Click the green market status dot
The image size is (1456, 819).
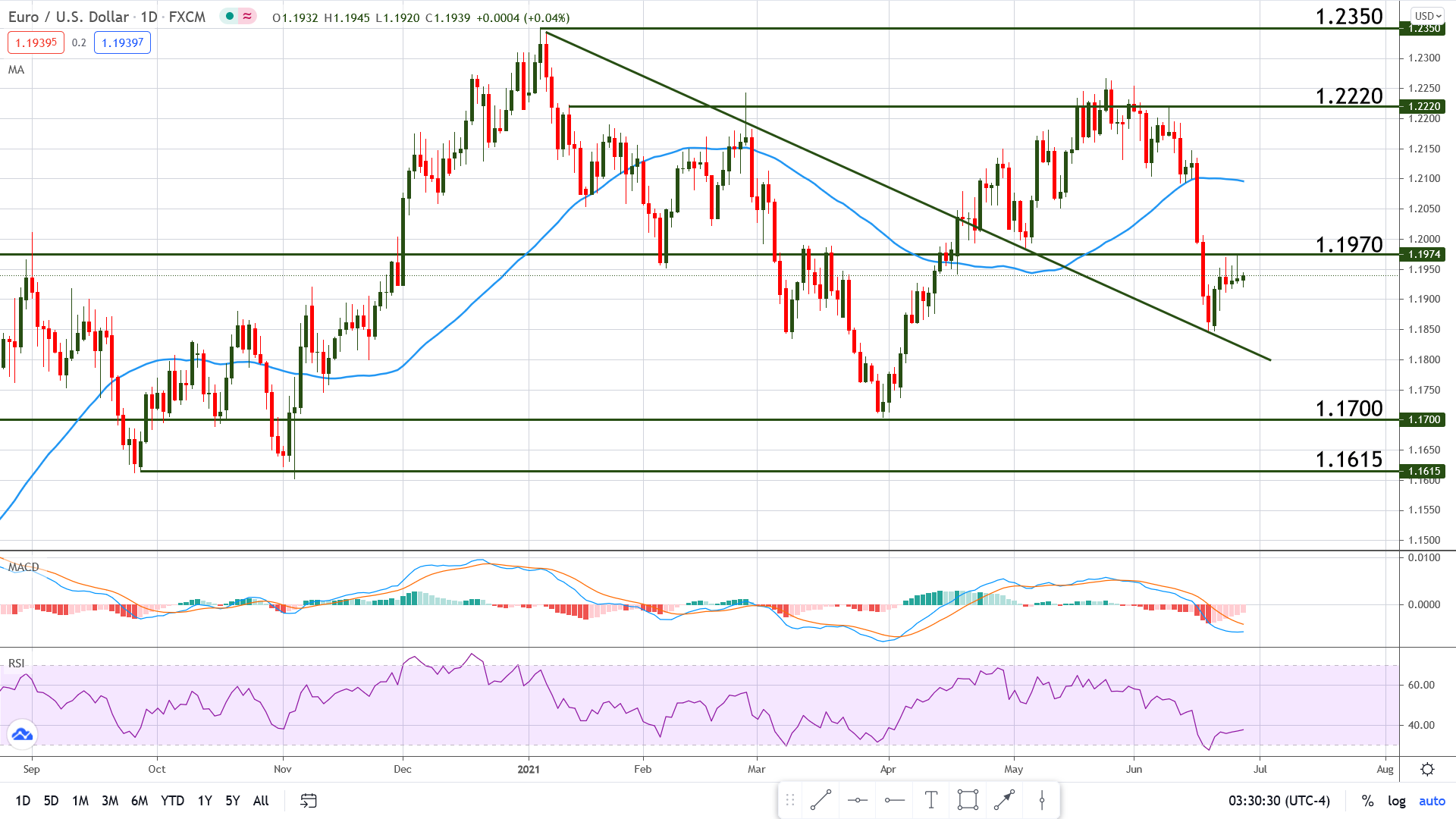(x=230, y=16)
